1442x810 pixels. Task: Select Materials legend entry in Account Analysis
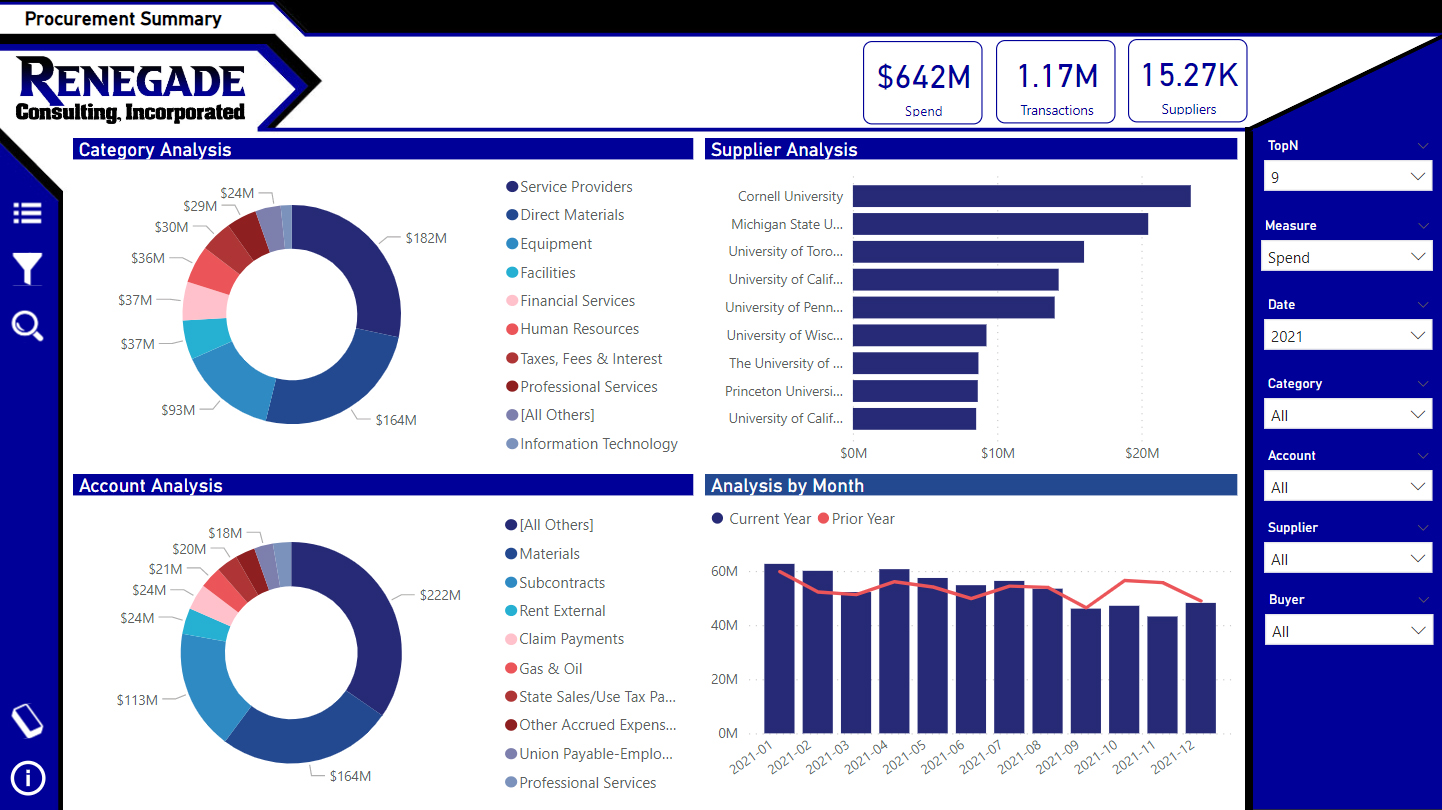(542, 554)
